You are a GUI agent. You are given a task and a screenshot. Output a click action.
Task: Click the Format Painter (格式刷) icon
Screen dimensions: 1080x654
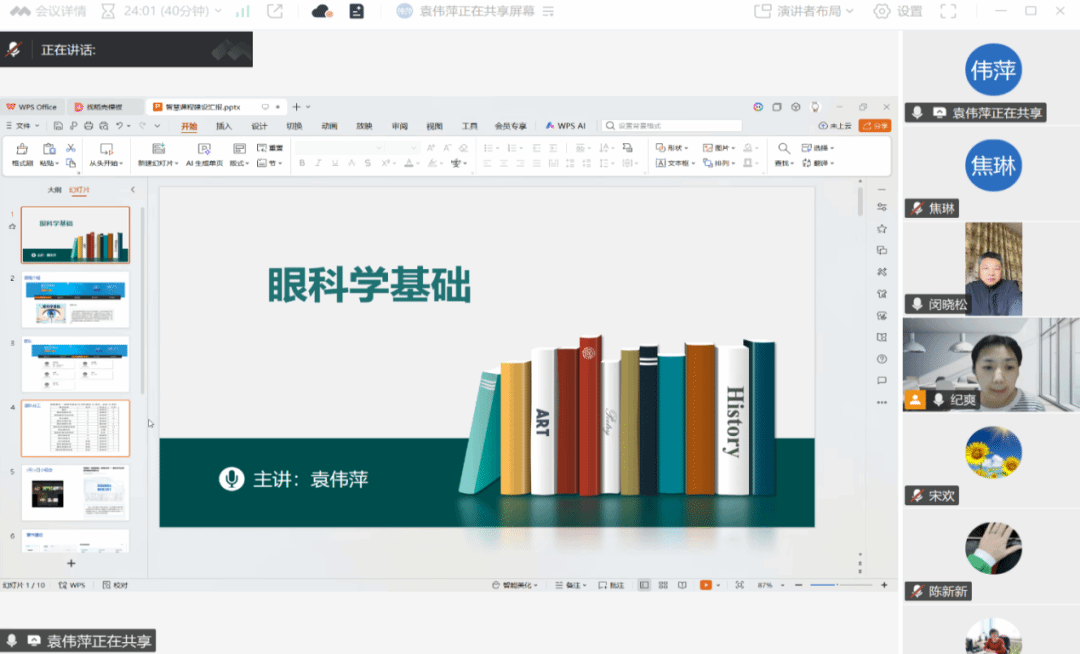22,149
